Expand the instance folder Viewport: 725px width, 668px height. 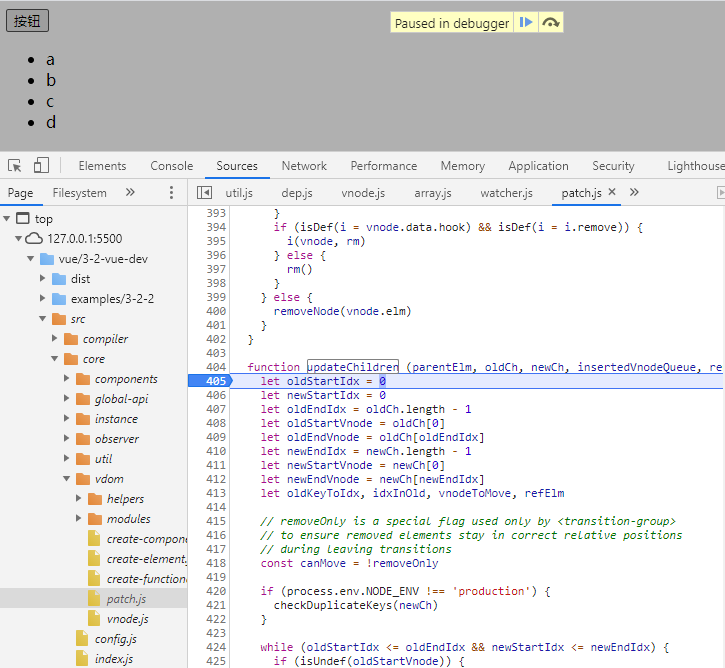(x=67, y=419)
